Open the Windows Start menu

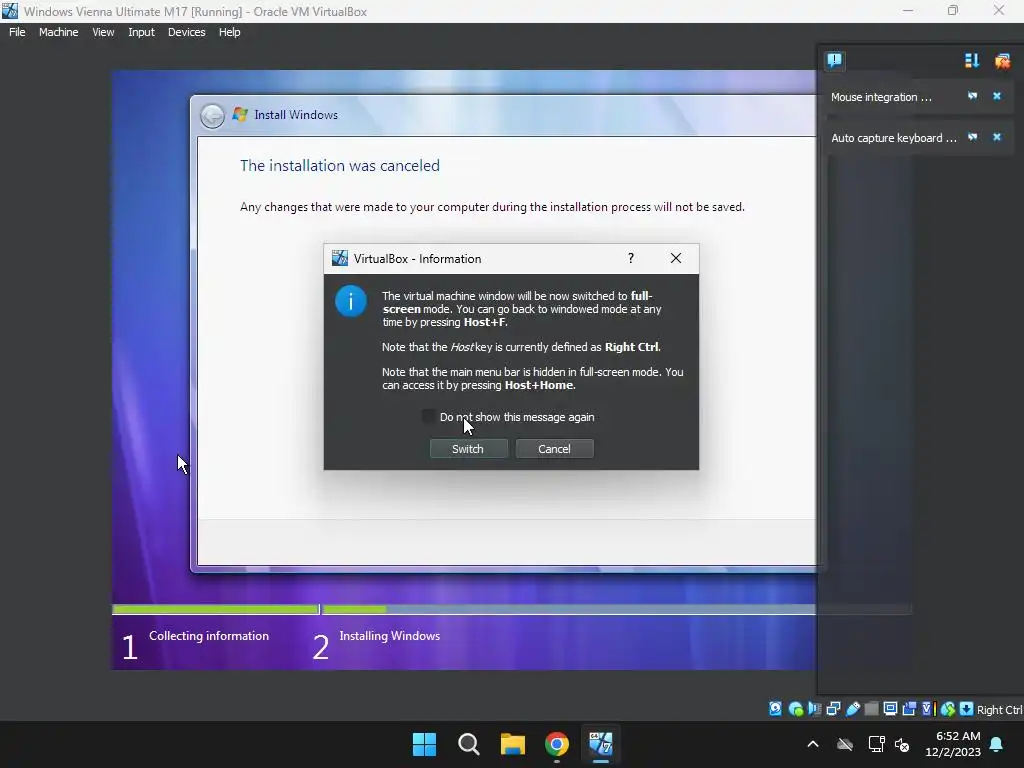[424, 744]
